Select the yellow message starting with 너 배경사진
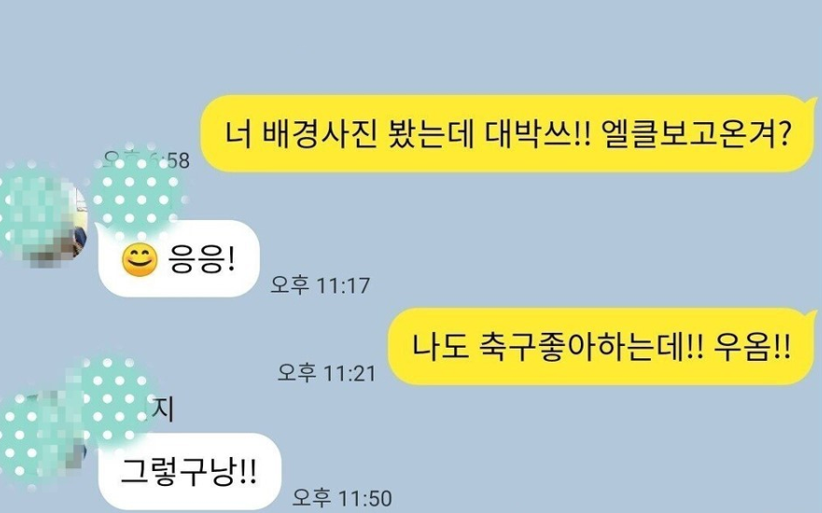The image size is (822, 513). (509, 134)
